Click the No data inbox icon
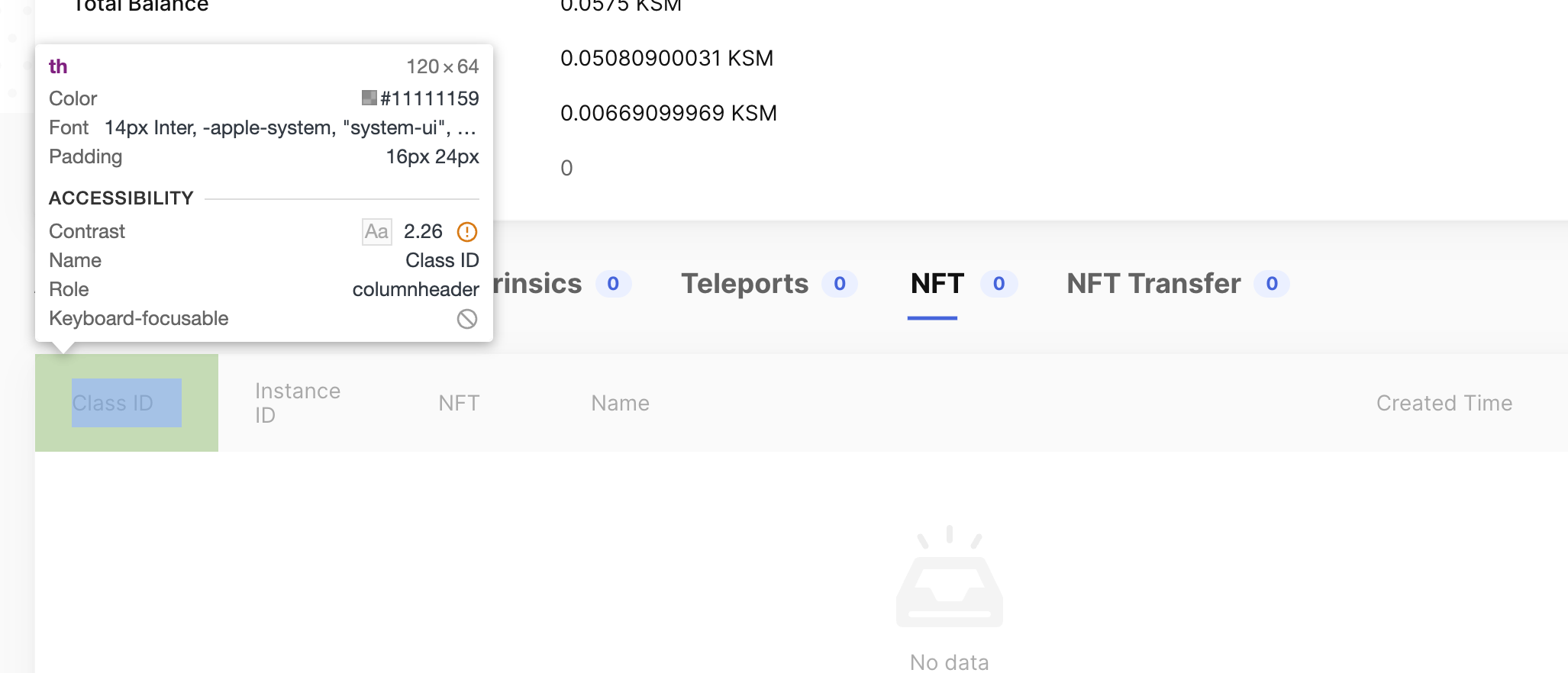This screenshot has height=673, width=1568. pyautogui.click(x=950, y=576)
